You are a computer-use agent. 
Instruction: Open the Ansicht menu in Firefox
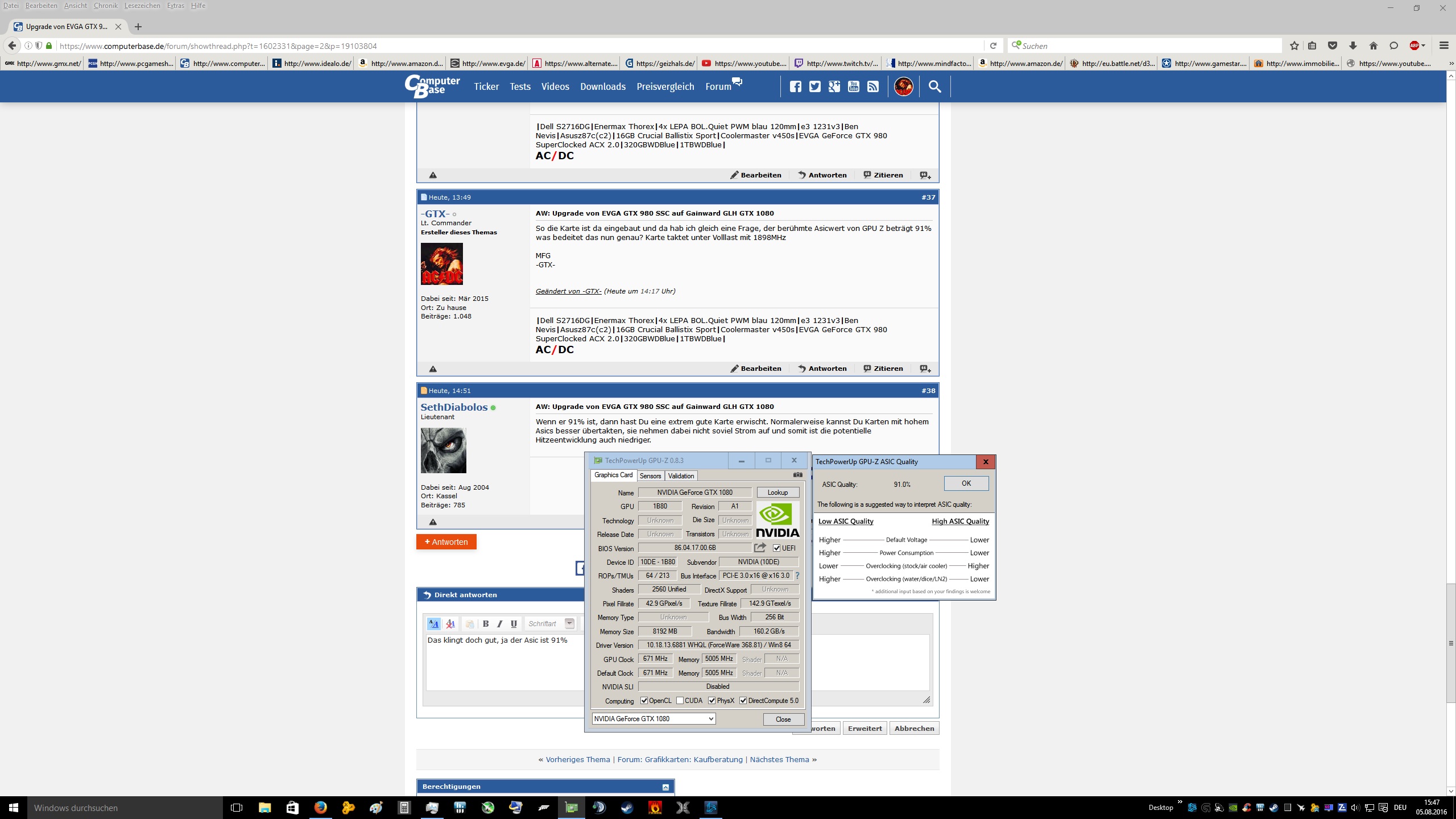76,6
